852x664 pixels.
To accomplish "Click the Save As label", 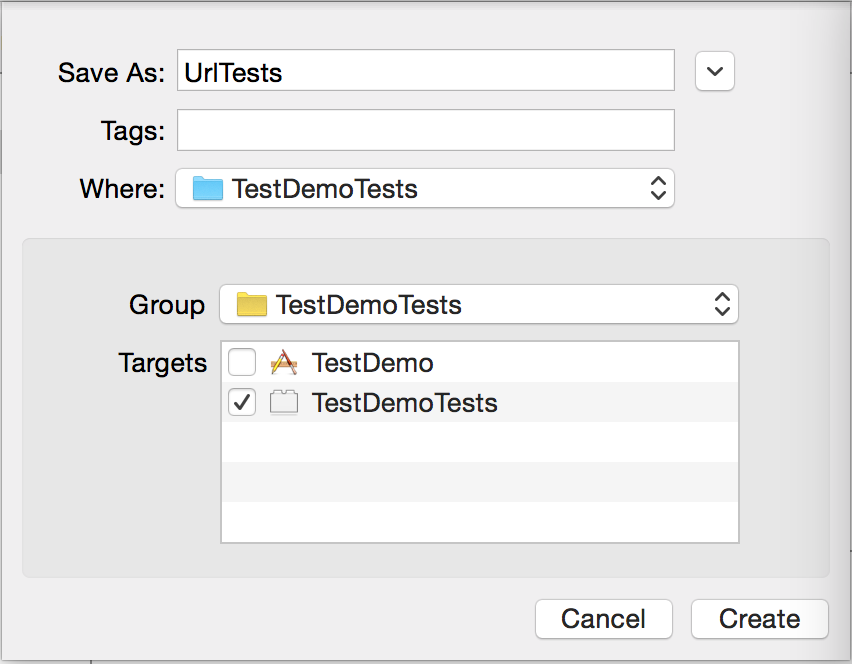I will coord(111,72).
